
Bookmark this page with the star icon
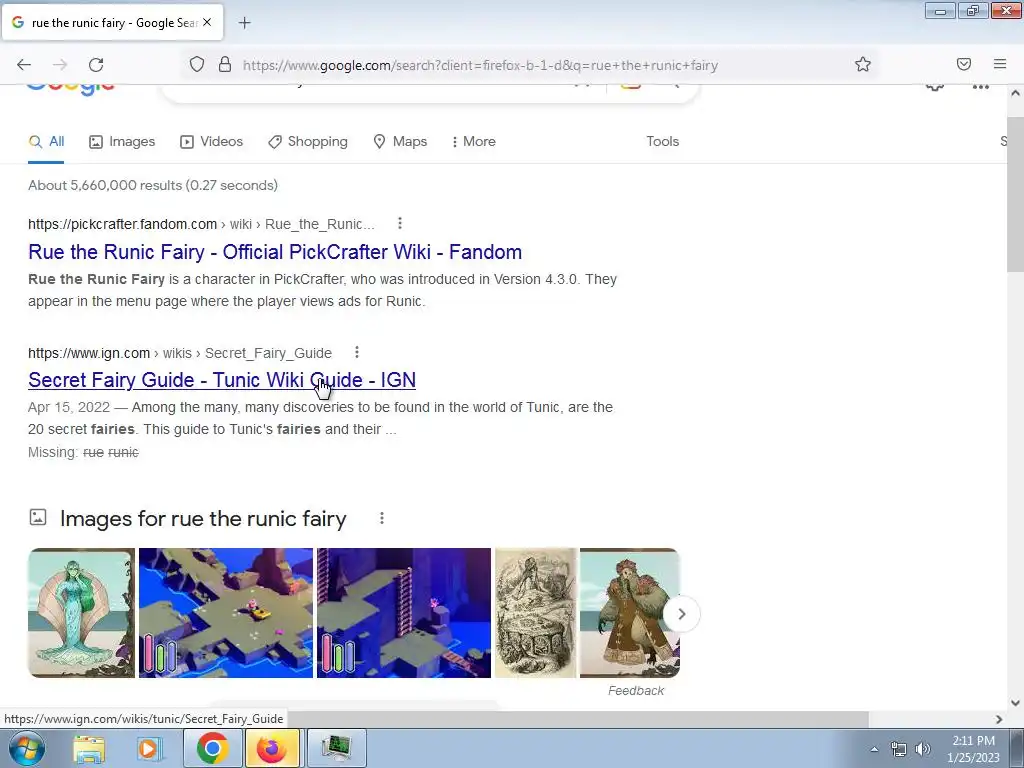(863, 64)
